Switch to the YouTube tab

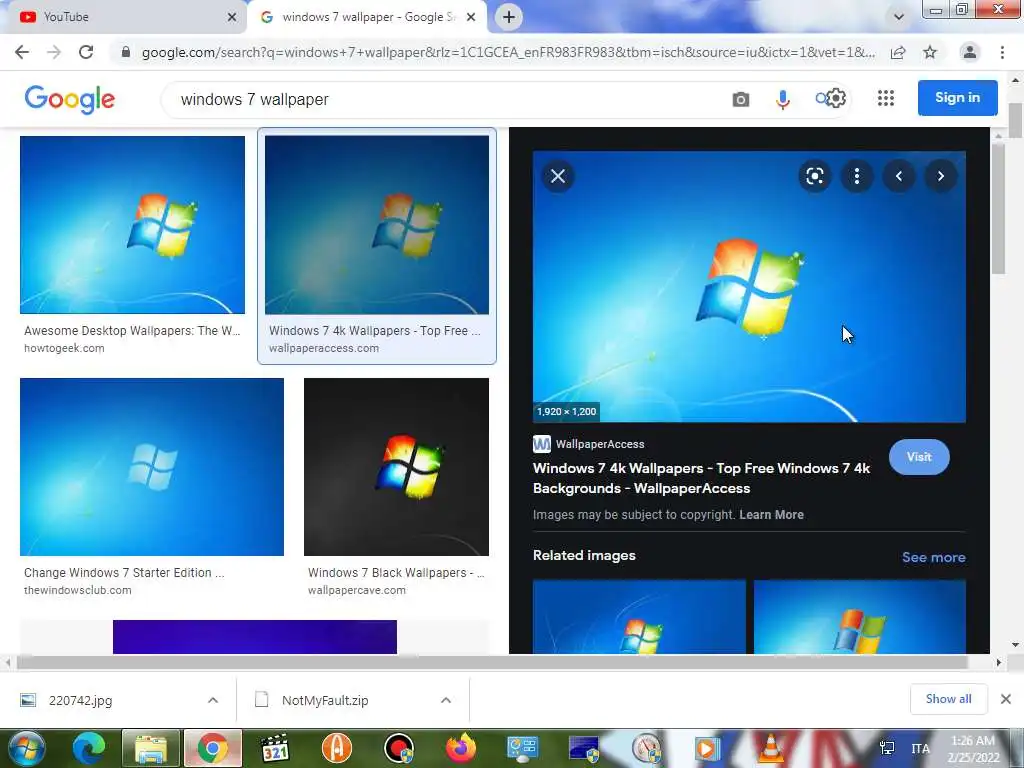coord(123,17)
